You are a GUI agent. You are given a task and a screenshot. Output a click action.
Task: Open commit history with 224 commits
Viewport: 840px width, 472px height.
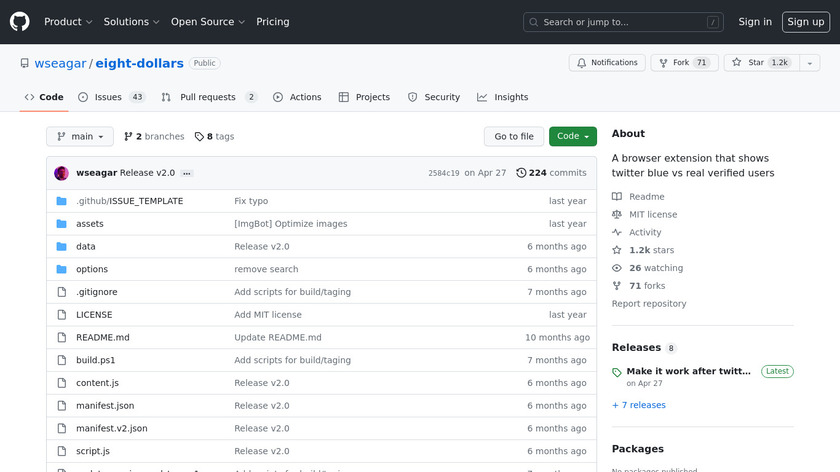click(551, 173)
